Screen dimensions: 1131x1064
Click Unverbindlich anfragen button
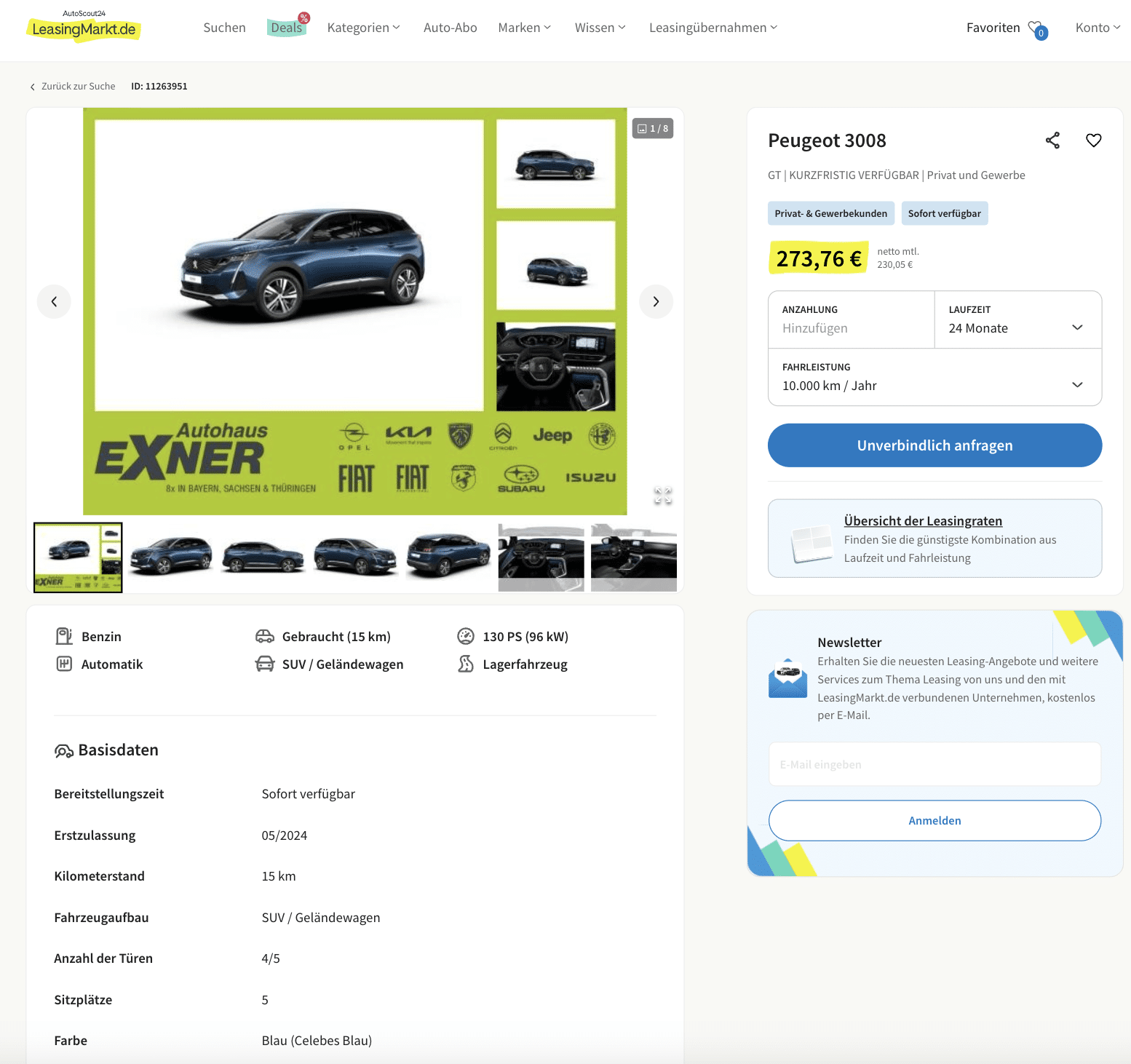pos(934,445)
